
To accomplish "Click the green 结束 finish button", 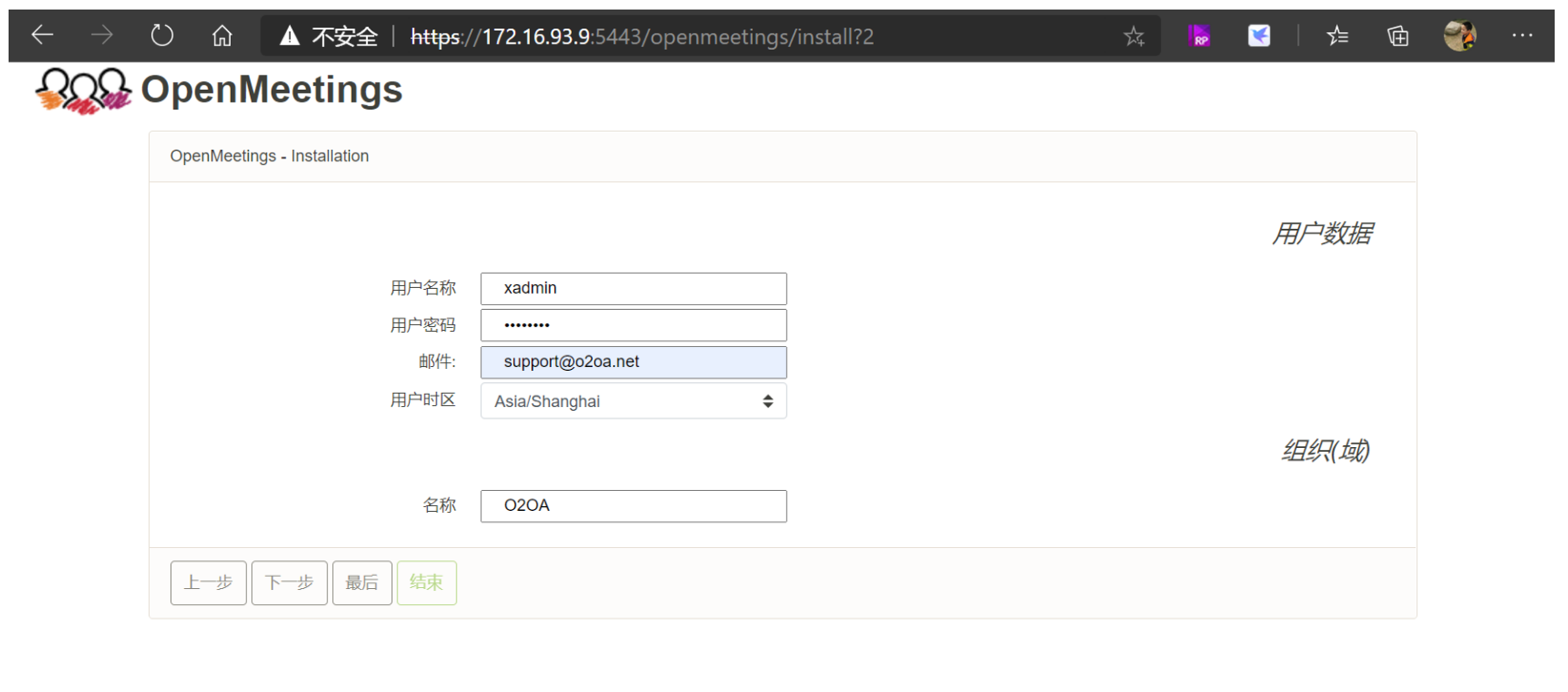I will pos(427,582).
